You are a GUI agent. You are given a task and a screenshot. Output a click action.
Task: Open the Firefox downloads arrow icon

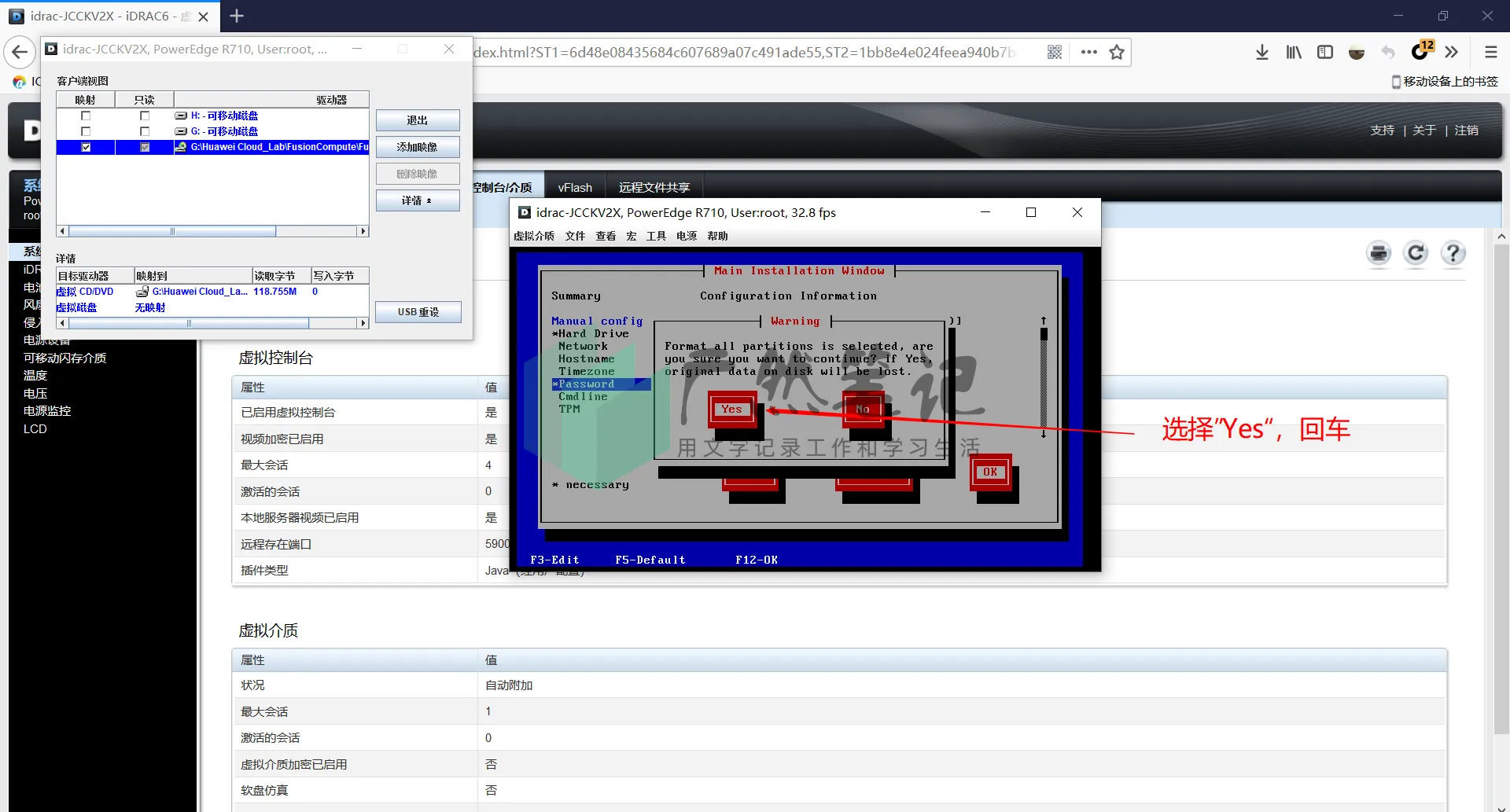pos(1261,52)
